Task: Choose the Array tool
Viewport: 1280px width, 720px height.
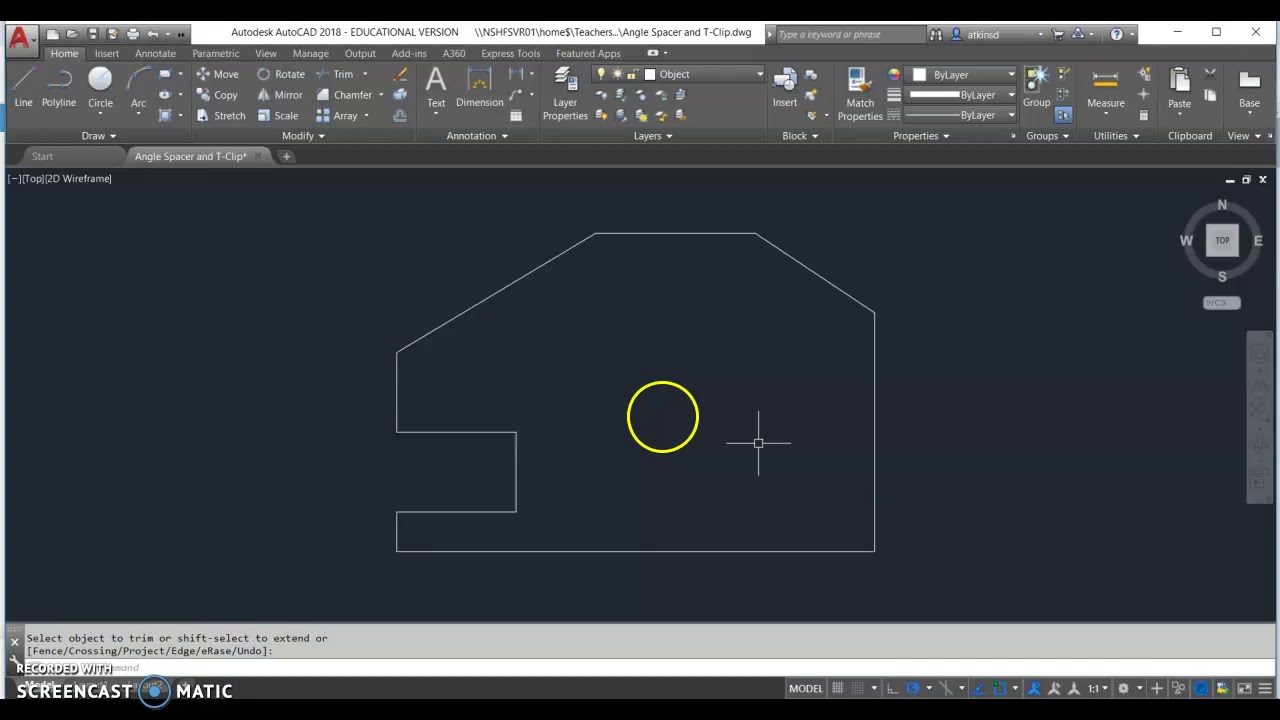Action: pos(336,116)
